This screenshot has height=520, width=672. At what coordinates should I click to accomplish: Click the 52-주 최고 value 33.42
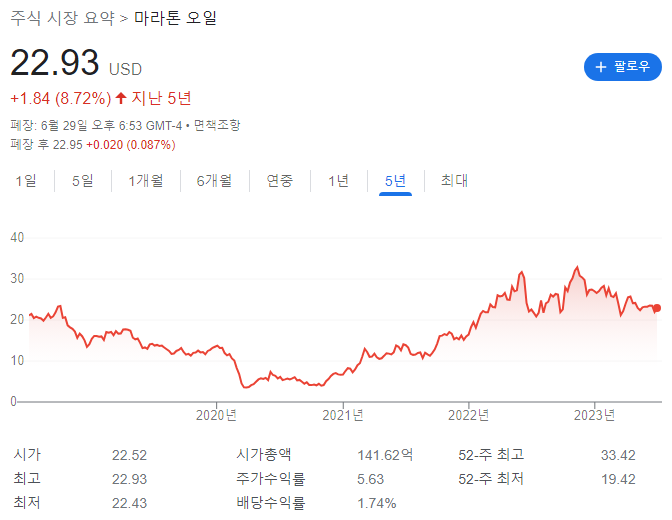pos(618,455)
